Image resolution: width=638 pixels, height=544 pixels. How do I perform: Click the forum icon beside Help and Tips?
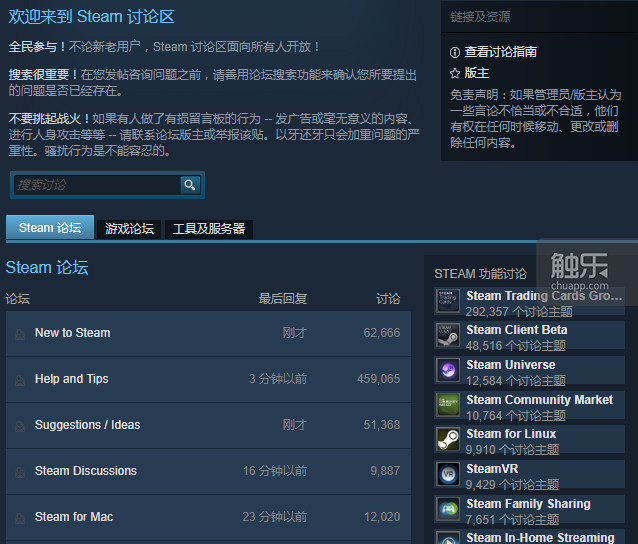tap(20, 380)
